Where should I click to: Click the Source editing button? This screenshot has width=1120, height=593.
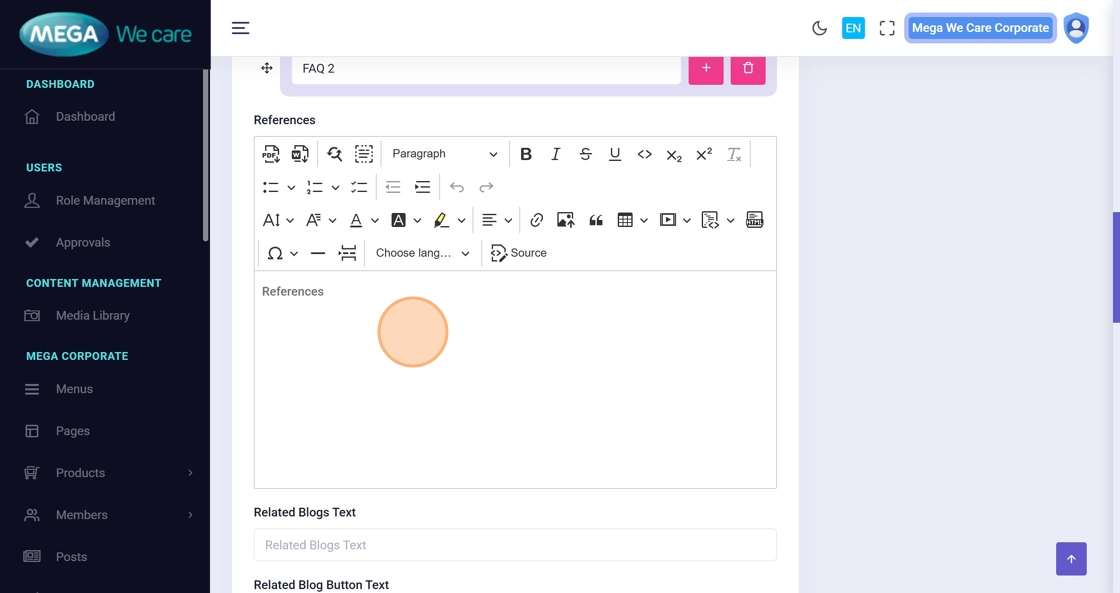pos(519,253)
